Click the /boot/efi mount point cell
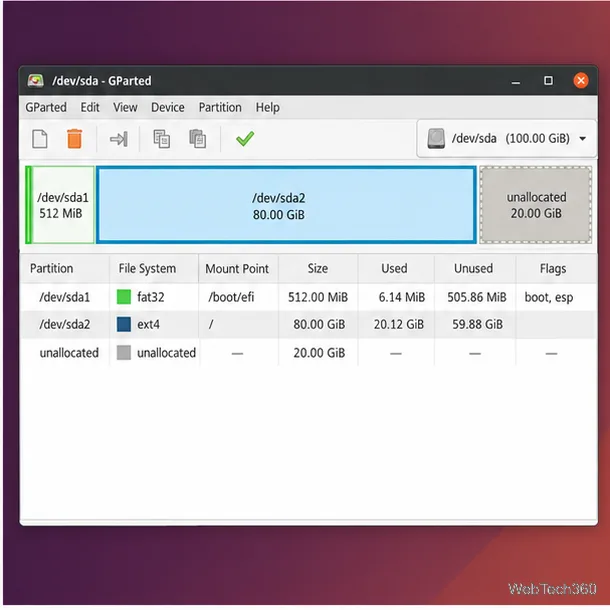 click(231, 297)
